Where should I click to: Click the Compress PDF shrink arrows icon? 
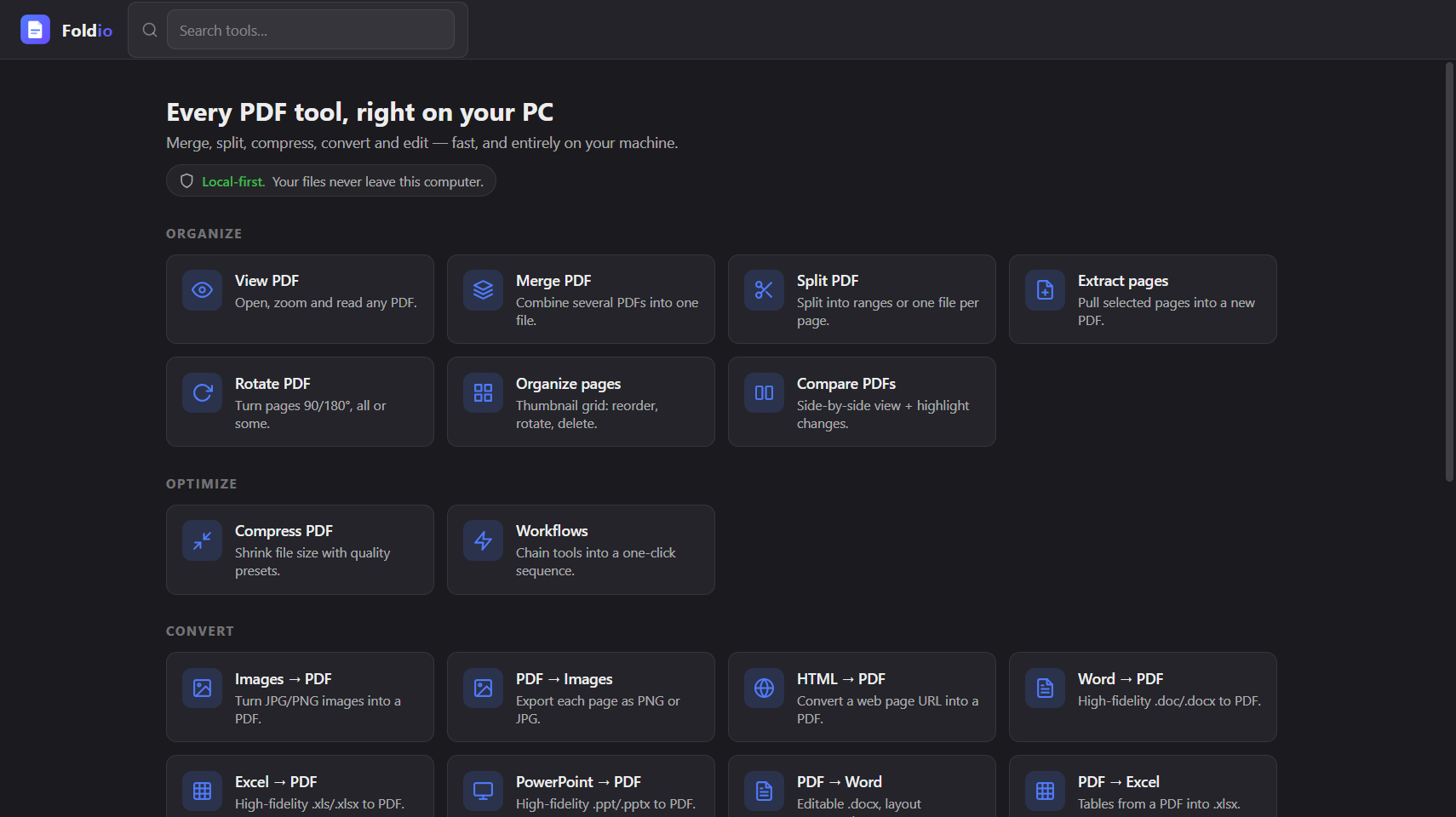point(202,540)
